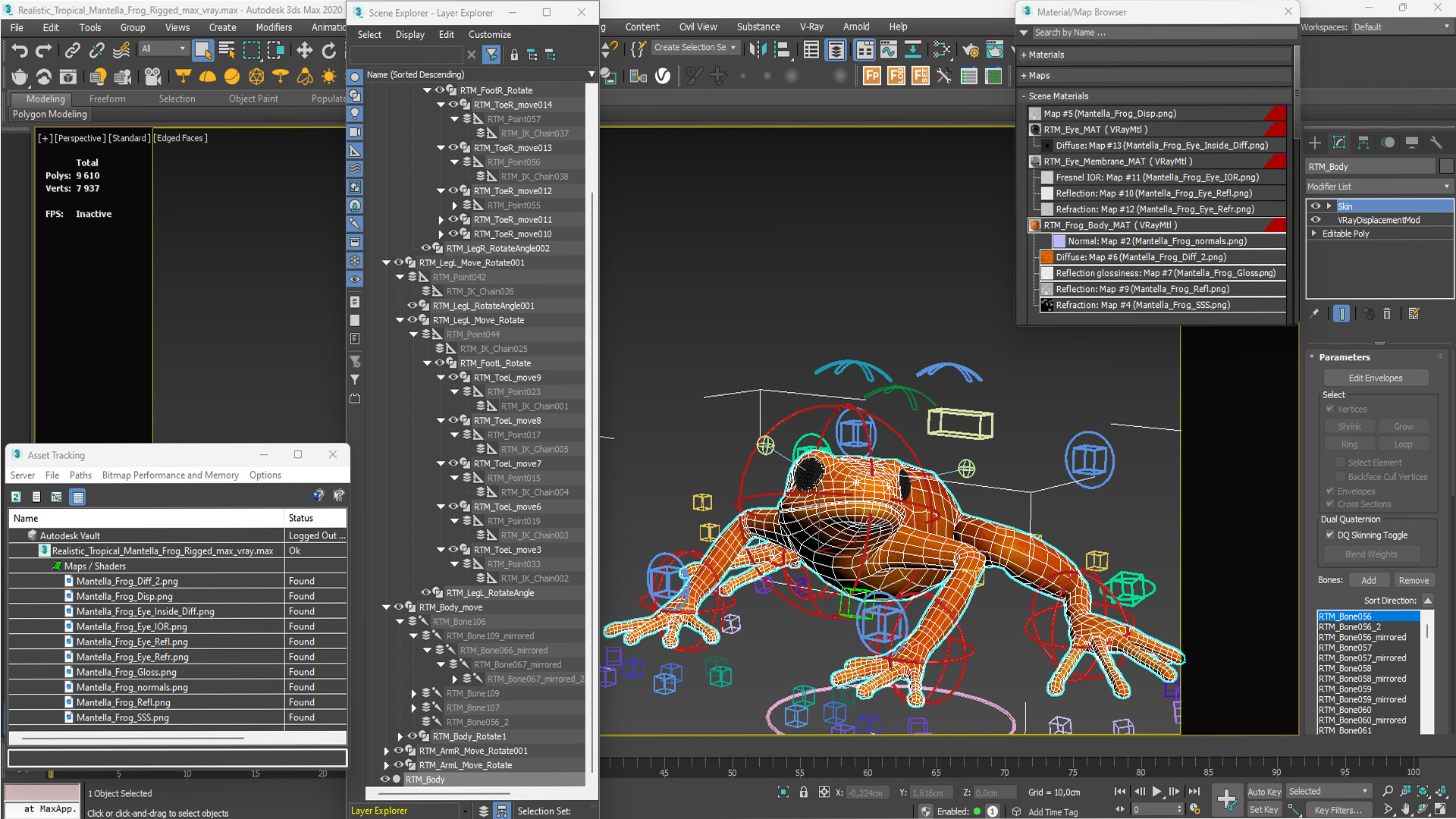Click the Edit Envelopes button
The height and width of the screenshot is (819, 1456).
1375,378
